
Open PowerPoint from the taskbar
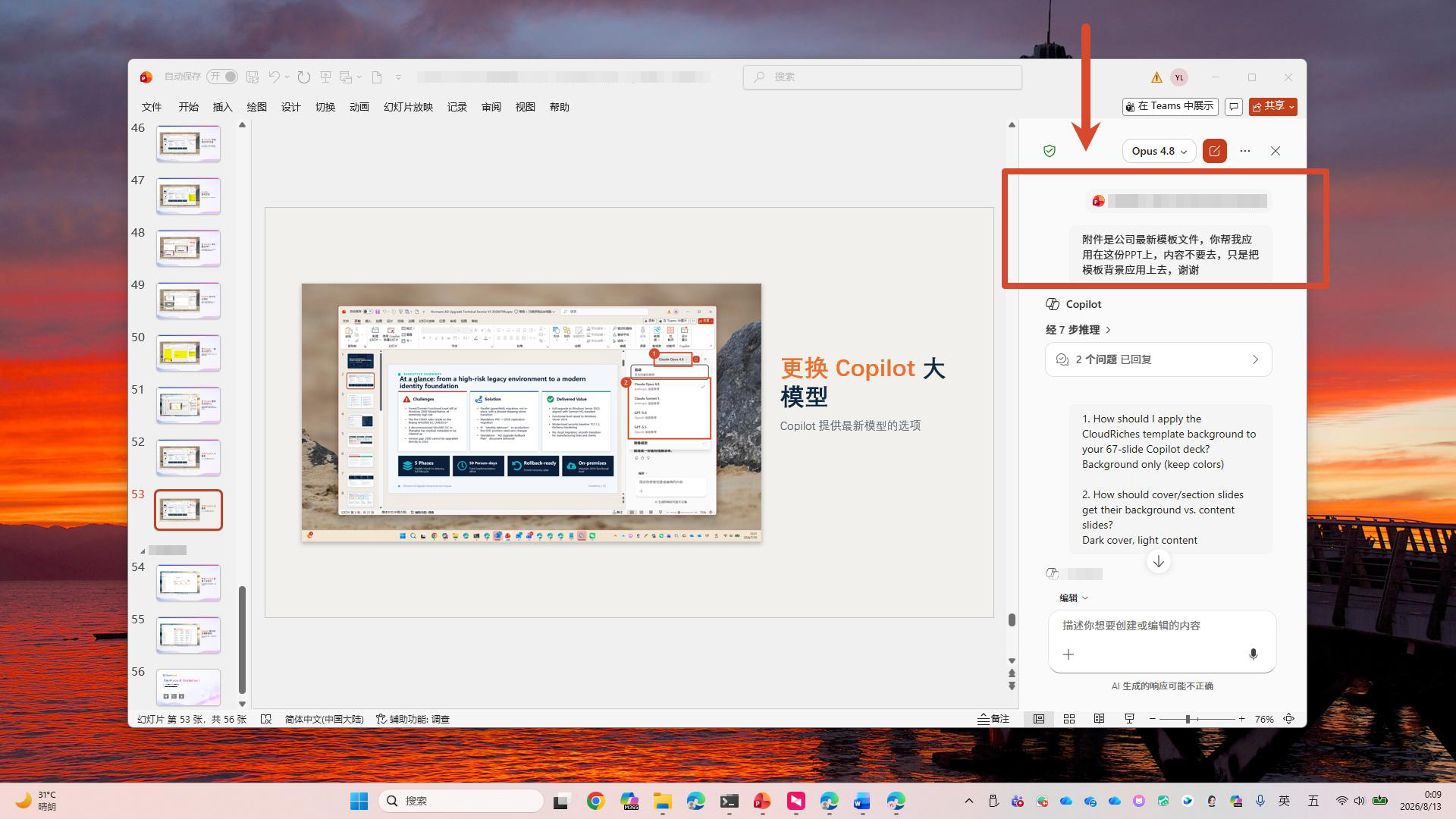tap(762, 801)
